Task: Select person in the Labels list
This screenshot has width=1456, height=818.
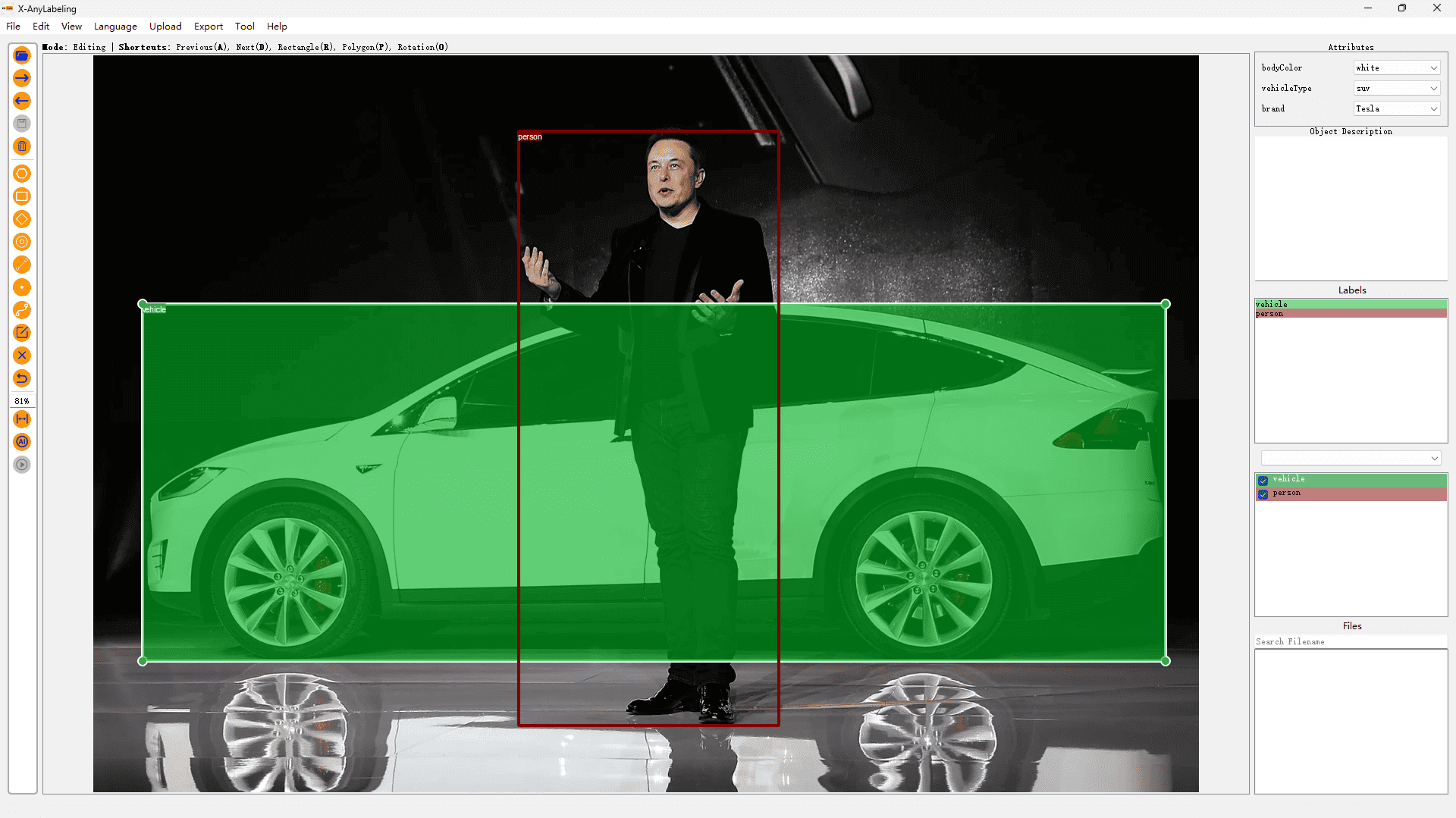Action: (1351, 314)
